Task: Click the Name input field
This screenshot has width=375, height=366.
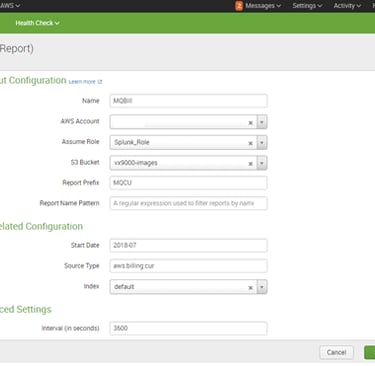Action: pyautogui.click(x=188, y=101)
